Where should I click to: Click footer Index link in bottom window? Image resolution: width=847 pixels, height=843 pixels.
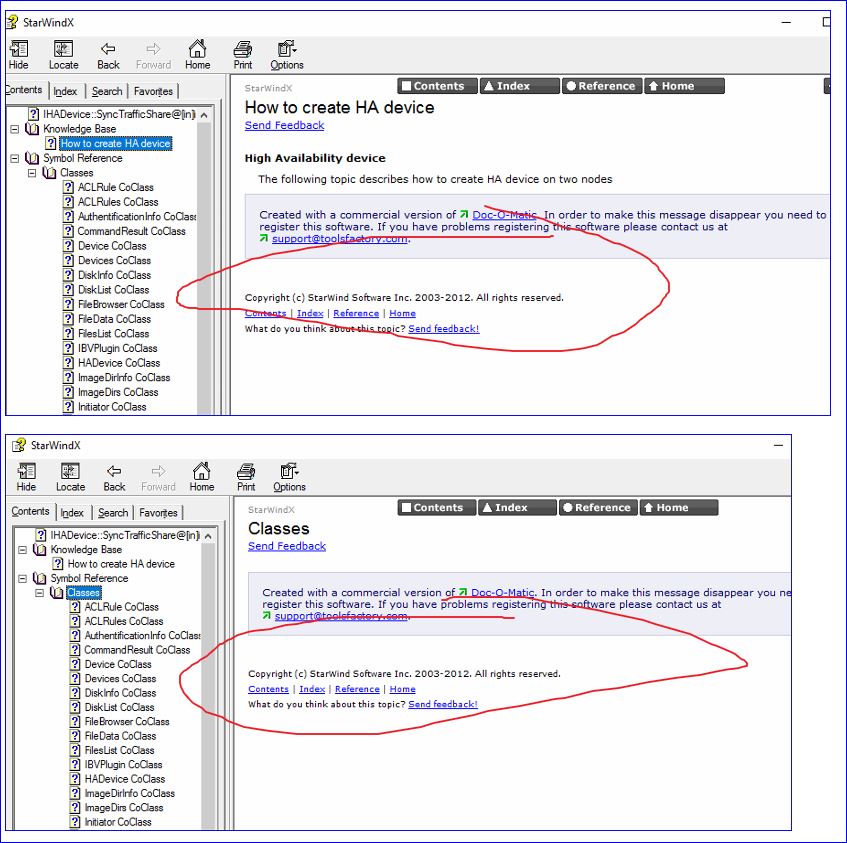click(x=312, y=689)
